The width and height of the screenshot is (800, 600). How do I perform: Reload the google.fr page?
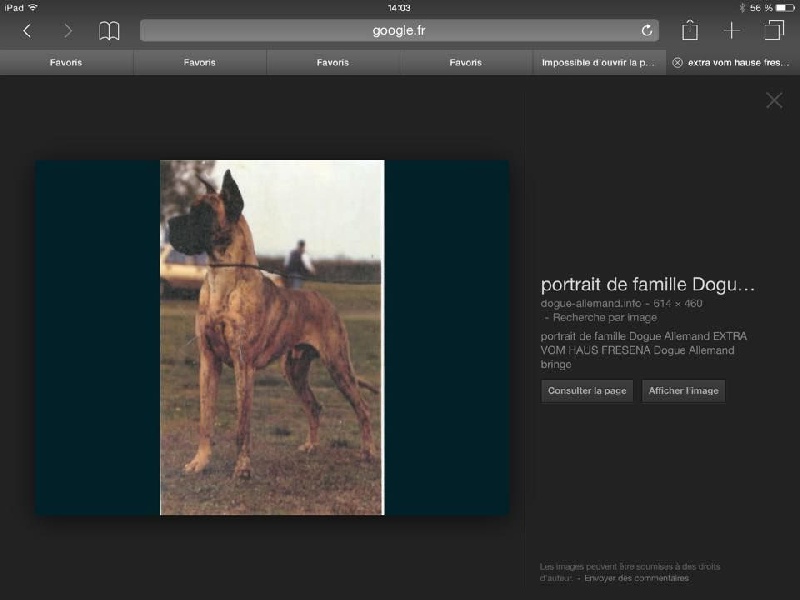click(x=647, y=31)
